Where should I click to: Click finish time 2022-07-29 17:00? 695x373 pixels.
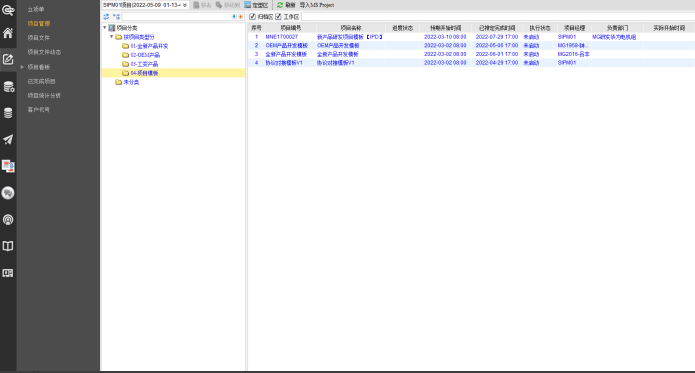click(497, 37)
